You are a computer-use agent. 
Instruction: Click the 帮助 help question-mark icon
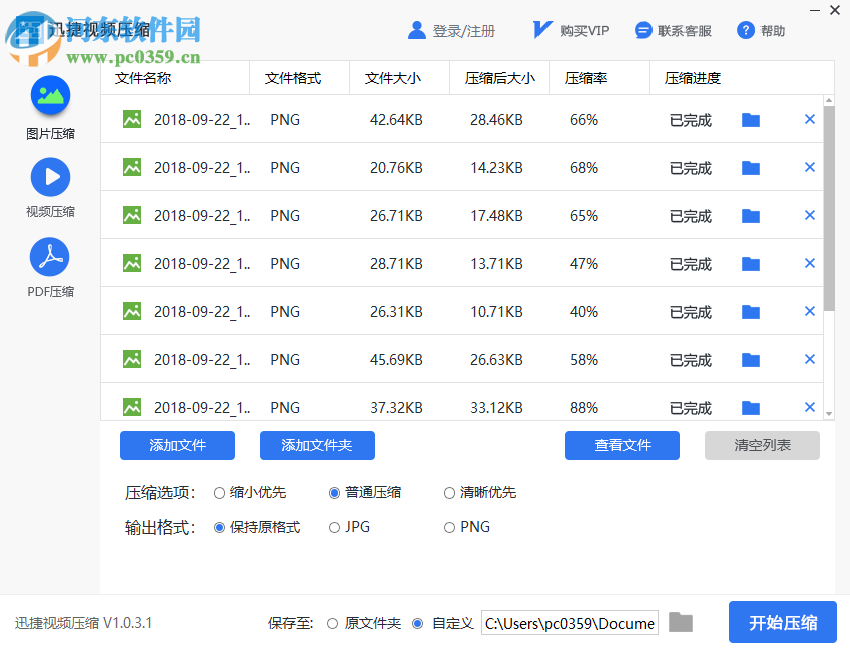pyautogui.click(x=745, y=29)
